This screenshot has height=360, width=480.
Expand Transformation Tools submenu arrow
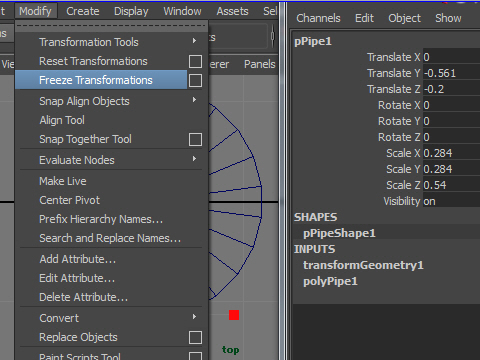194,41
